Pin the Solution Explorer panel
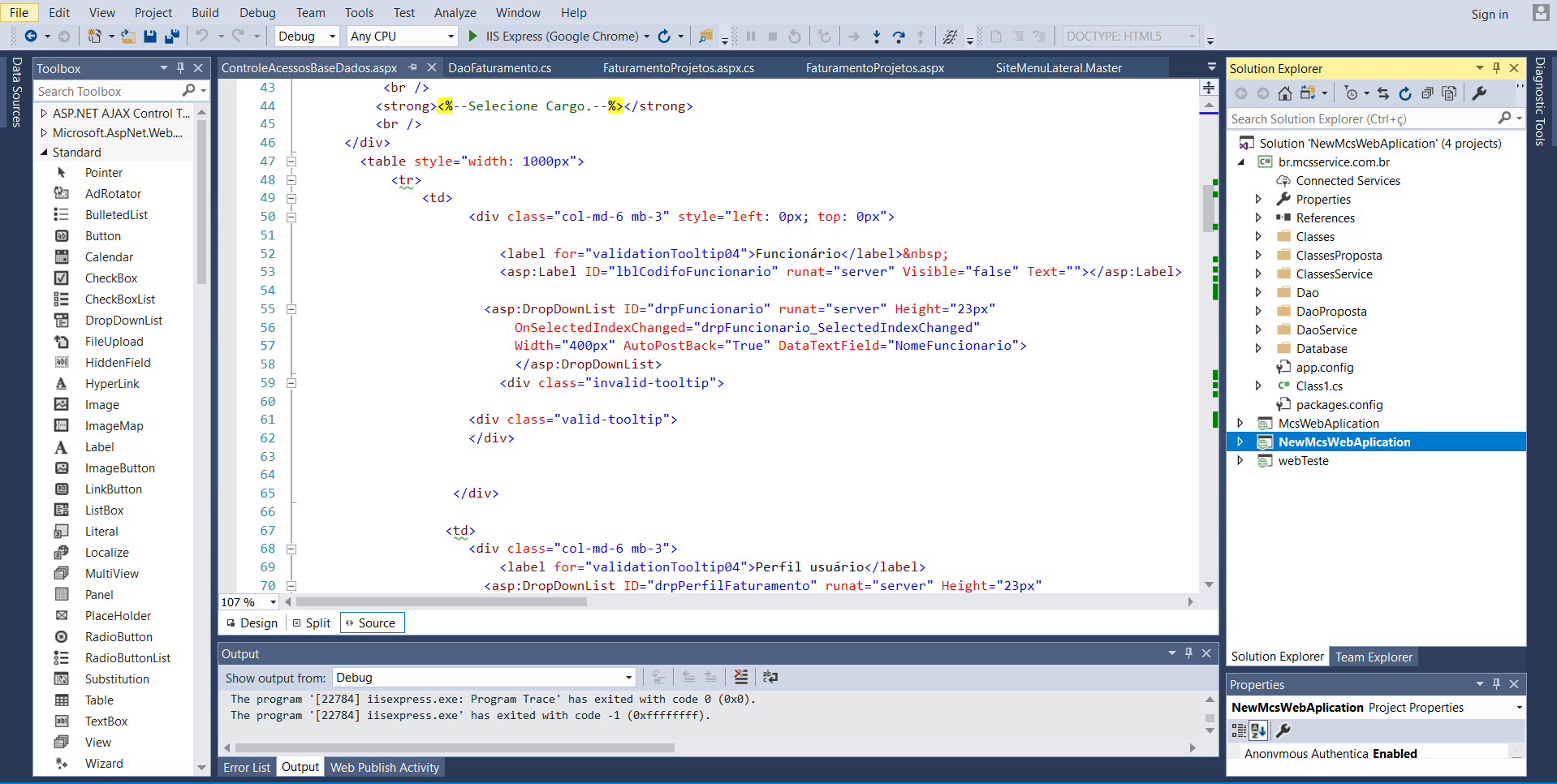 (x=1496, y=68)
